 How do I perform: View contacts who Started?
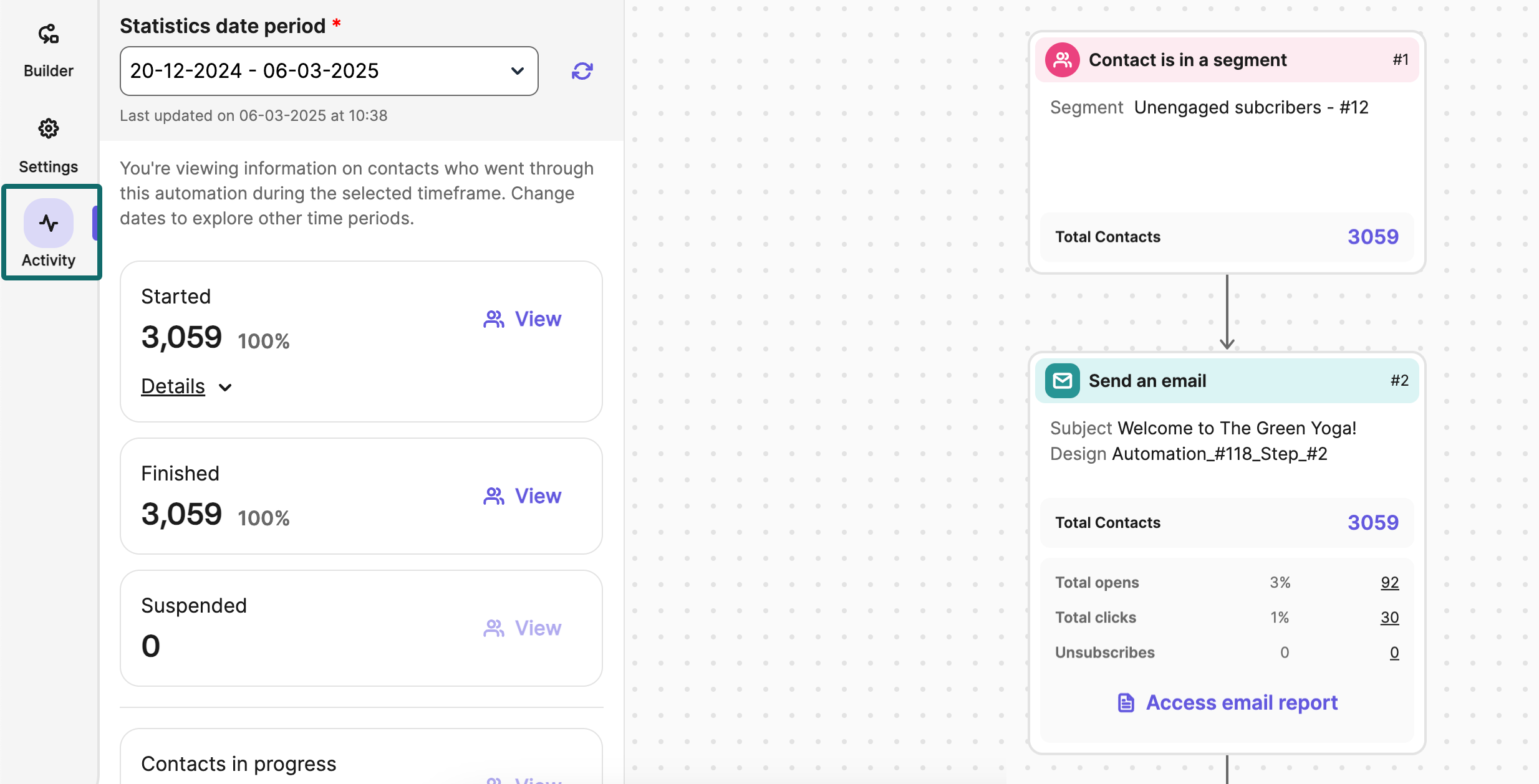523,319
